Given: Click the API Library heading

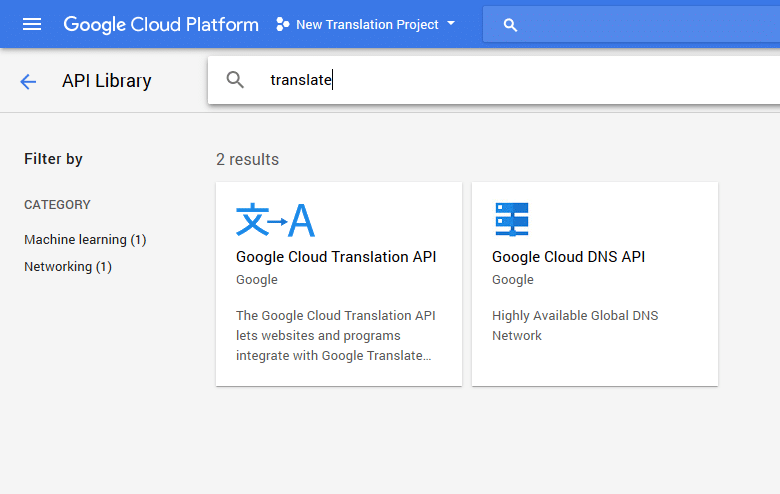Looking at the screenshot, I should pos(106,81).
